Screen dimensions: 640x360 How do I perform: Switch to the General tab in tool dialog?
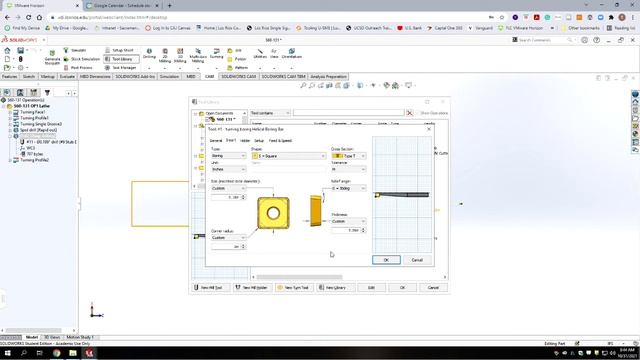(x=216, y=140)
